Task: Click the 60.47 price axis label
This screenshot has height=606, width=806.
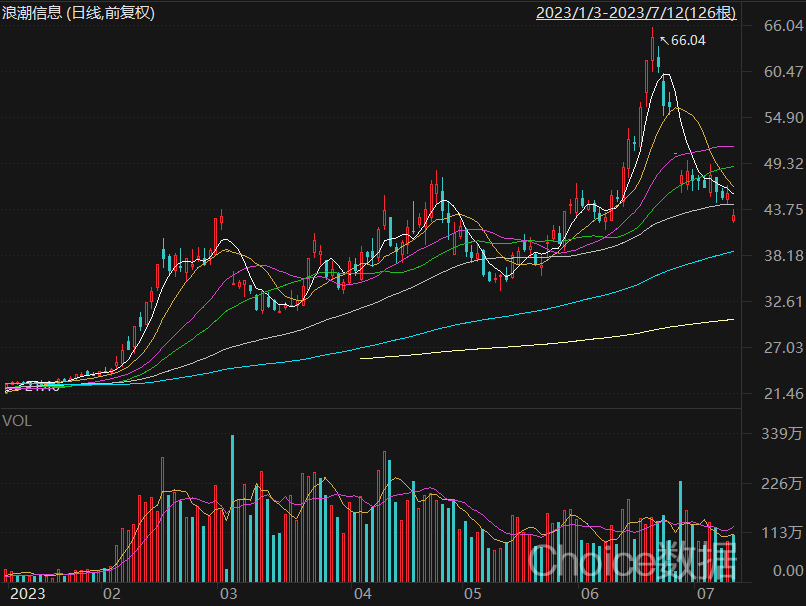Action: tap(783, 71)
